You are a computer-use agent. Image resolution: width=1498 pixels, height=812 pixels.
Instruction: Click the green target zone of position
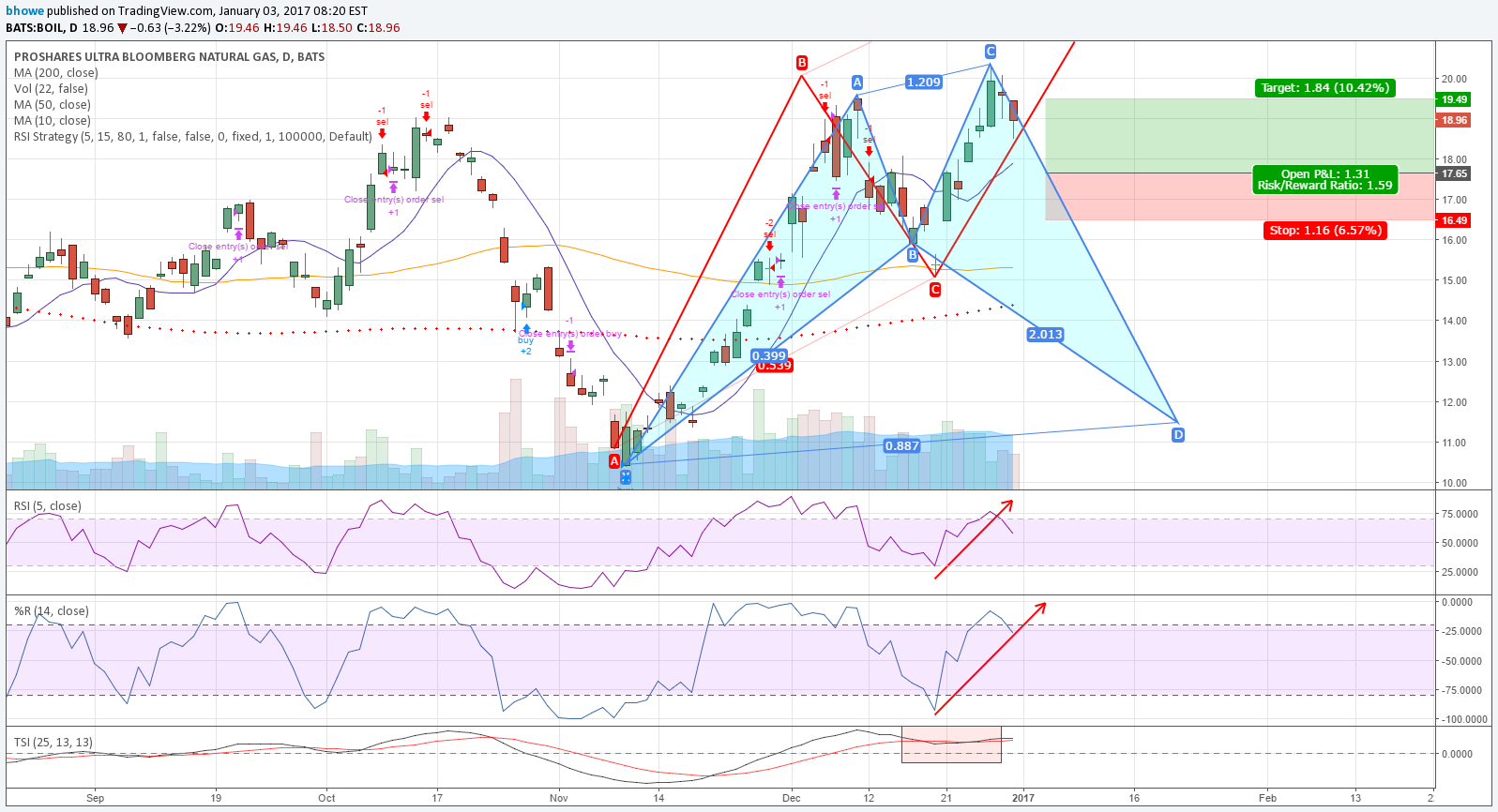tap(1240, 136)
